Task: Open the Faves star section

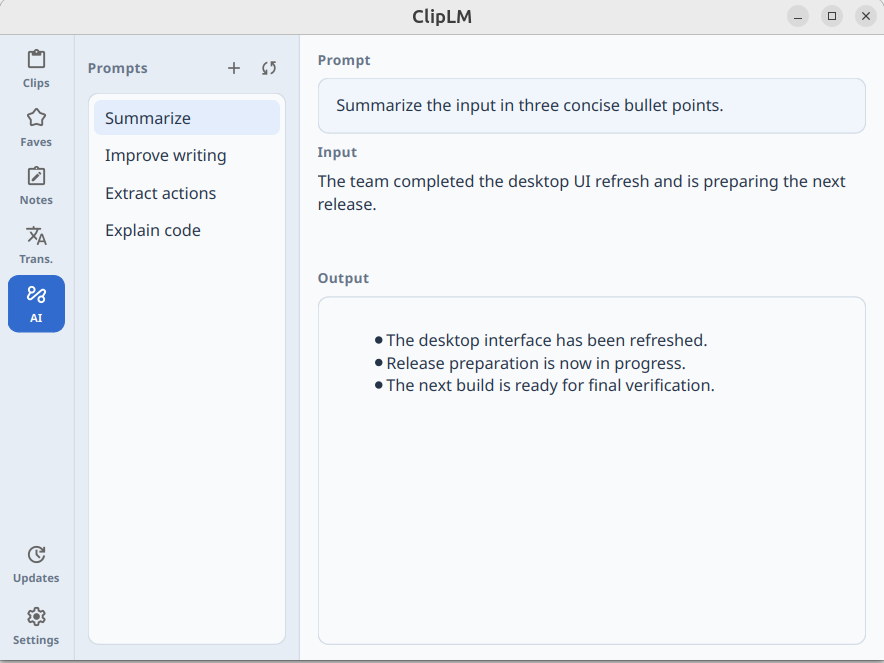Action: [36, 128]
